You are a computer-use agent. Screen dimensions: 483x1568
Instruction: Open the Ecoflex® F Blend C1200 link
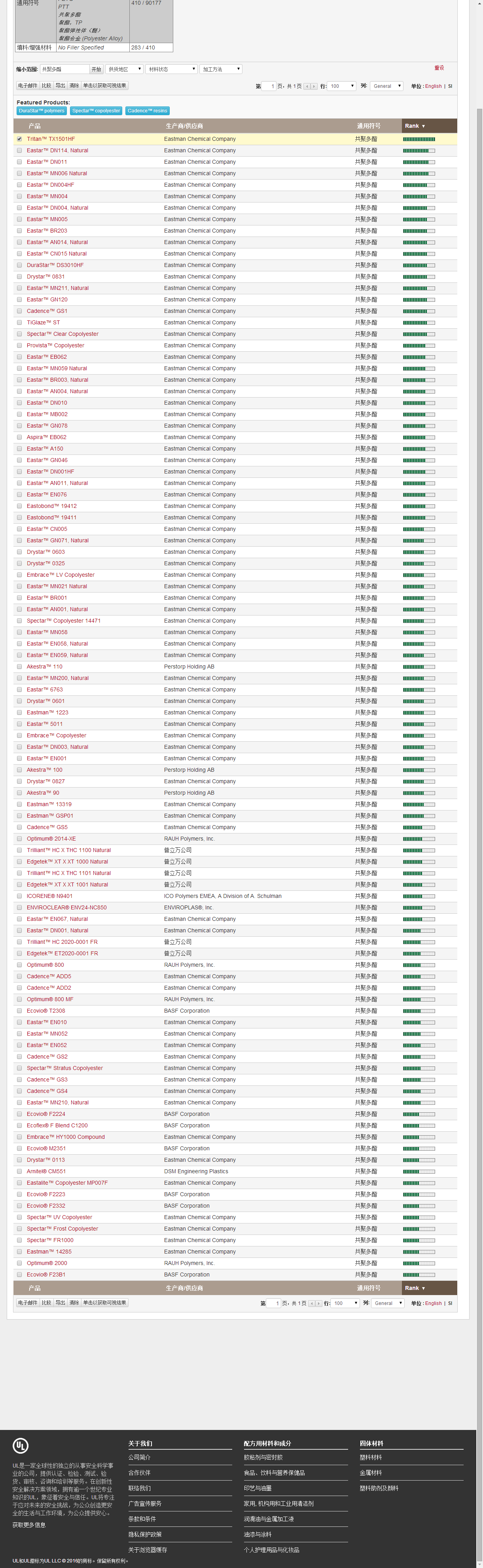point(57,1126)
